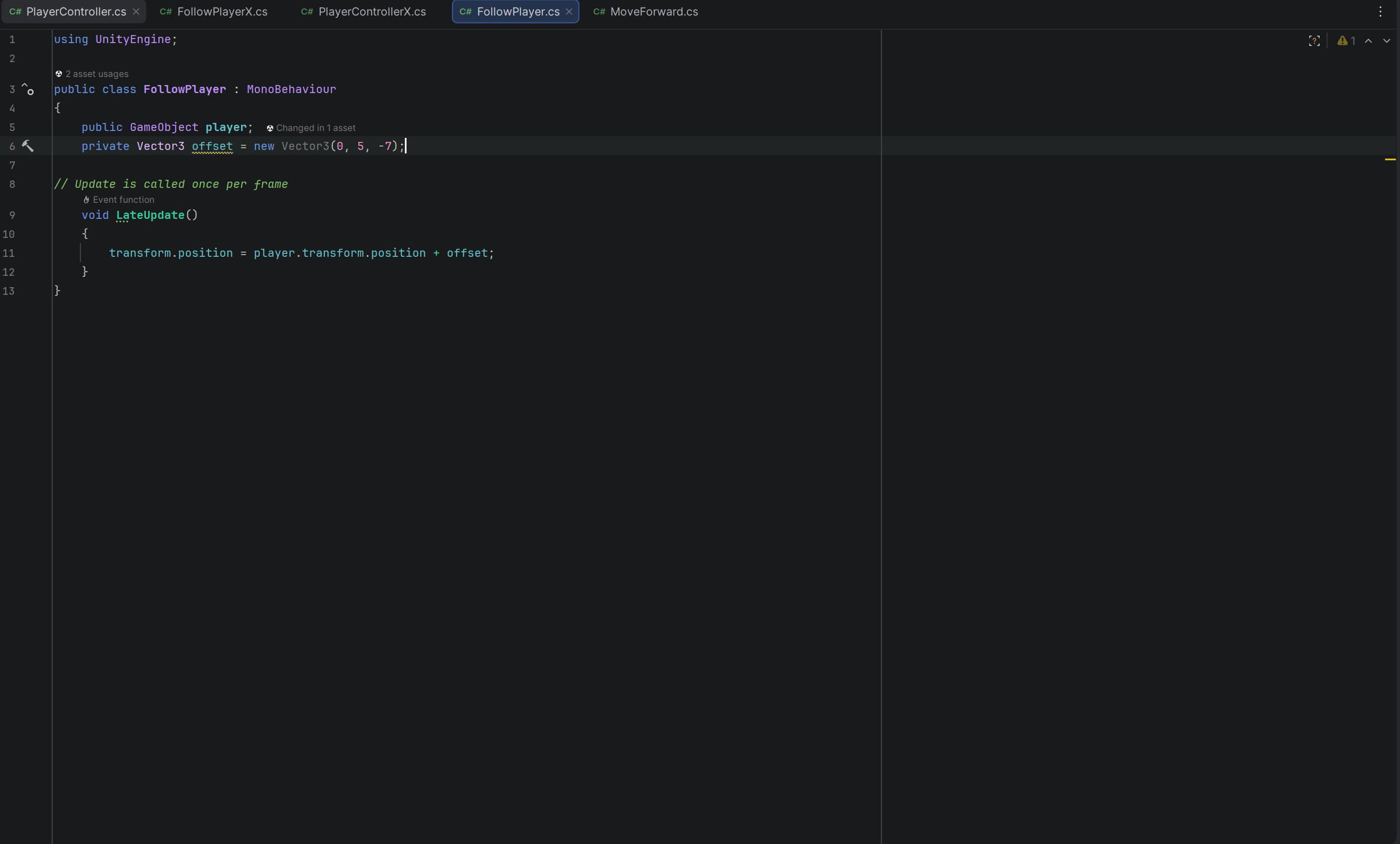
Task: Click the flame icon beside 'Event function'
Action: pyautogui.click(x=86, y=200)
